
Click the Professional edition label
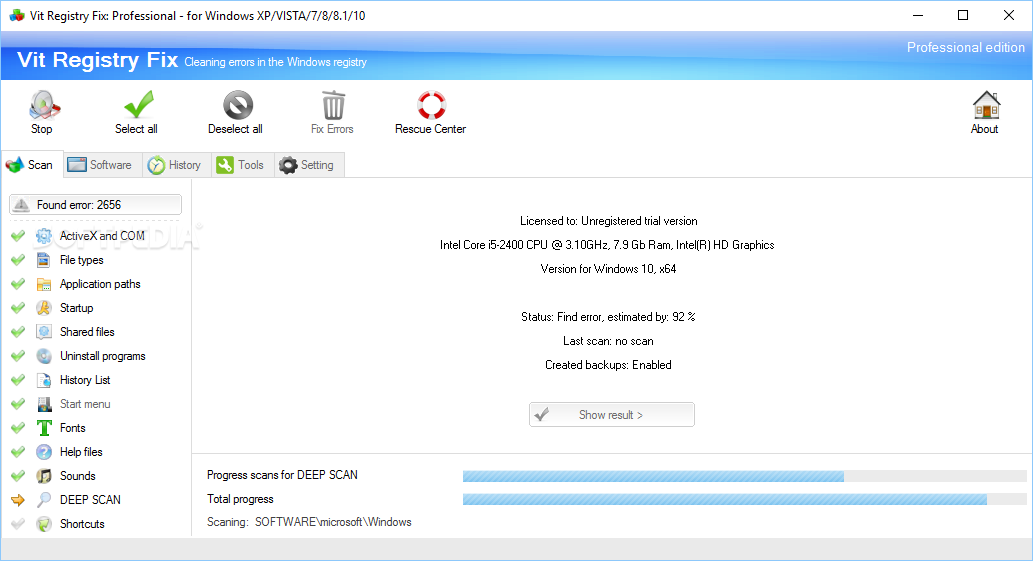coord(966,47)
